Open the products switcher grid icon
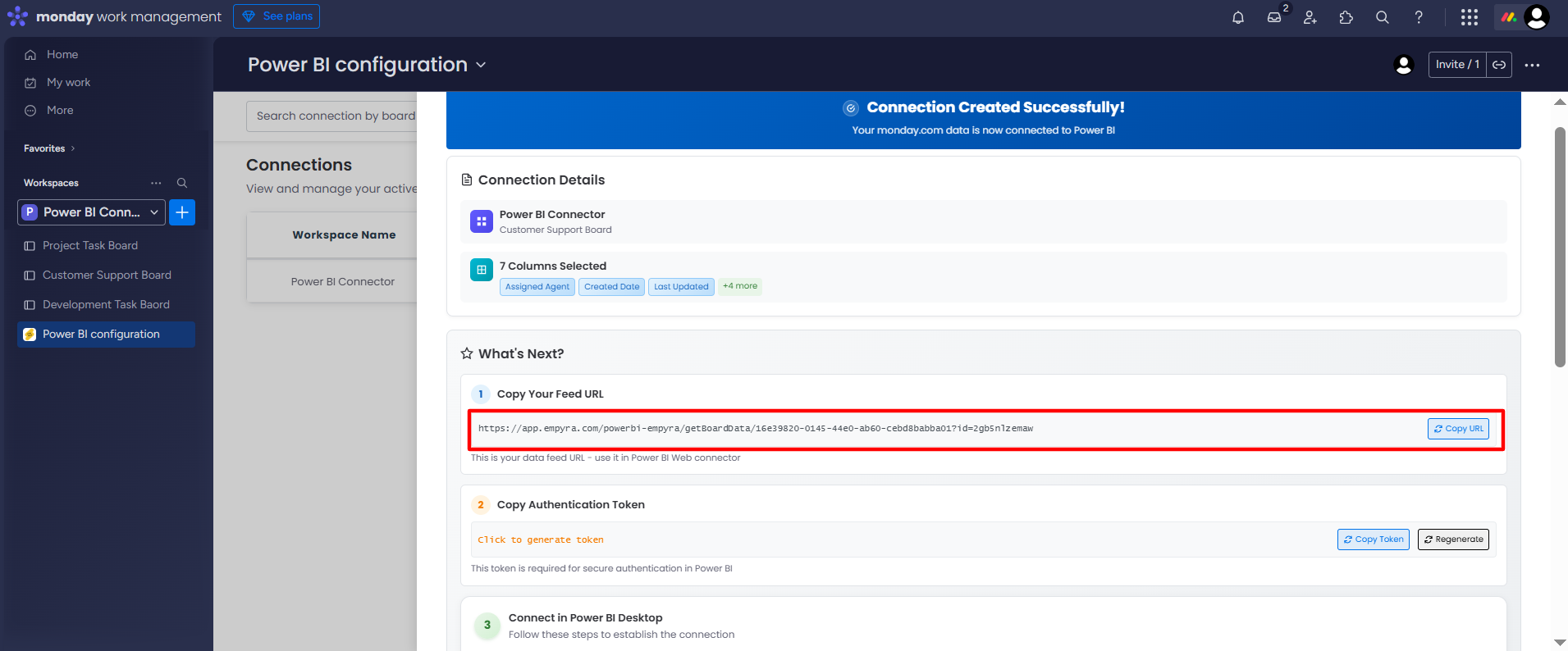 tap(1470, 17)
